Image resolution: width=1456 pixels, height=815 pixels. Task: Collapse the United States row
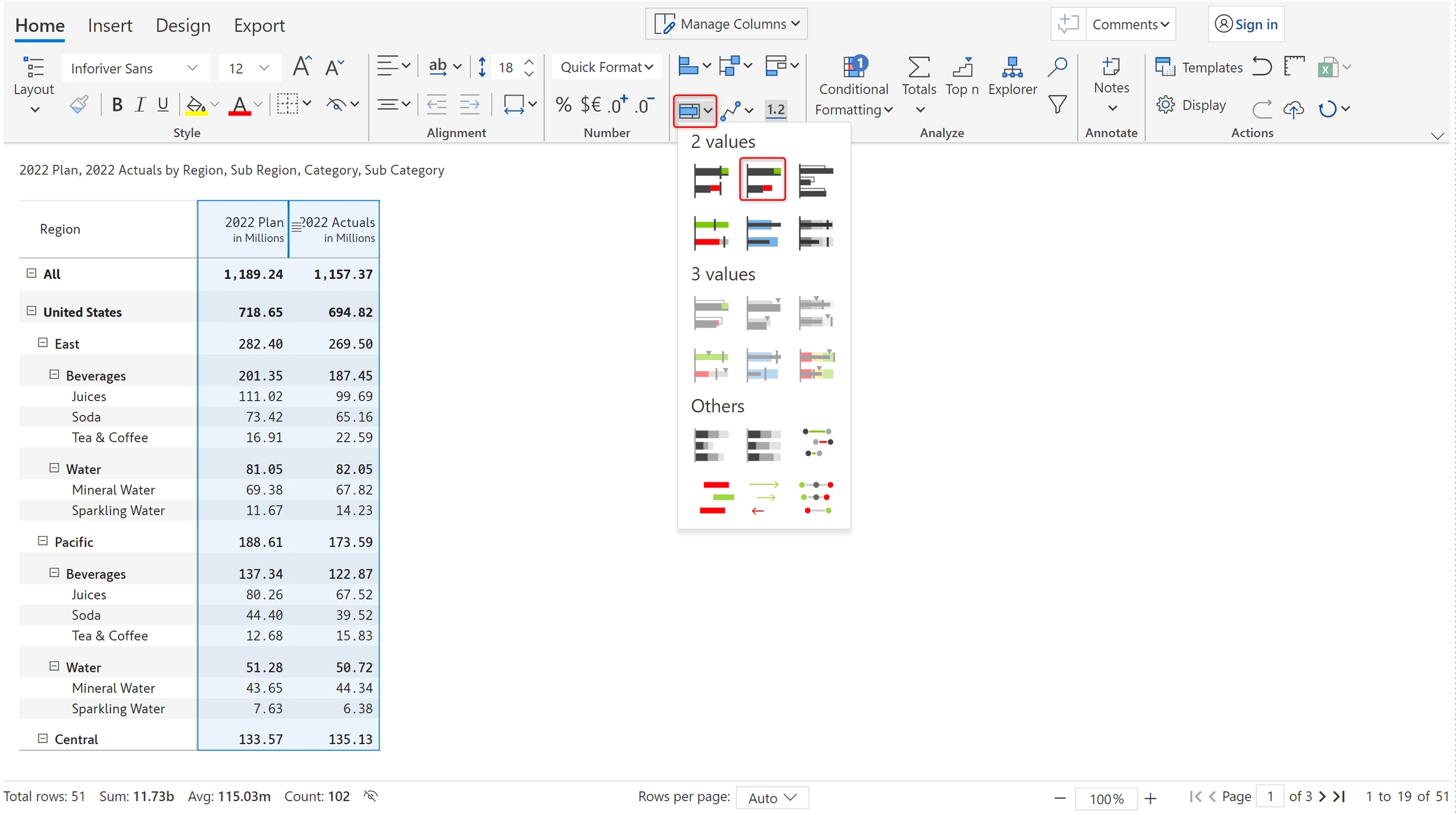(31, 311)
